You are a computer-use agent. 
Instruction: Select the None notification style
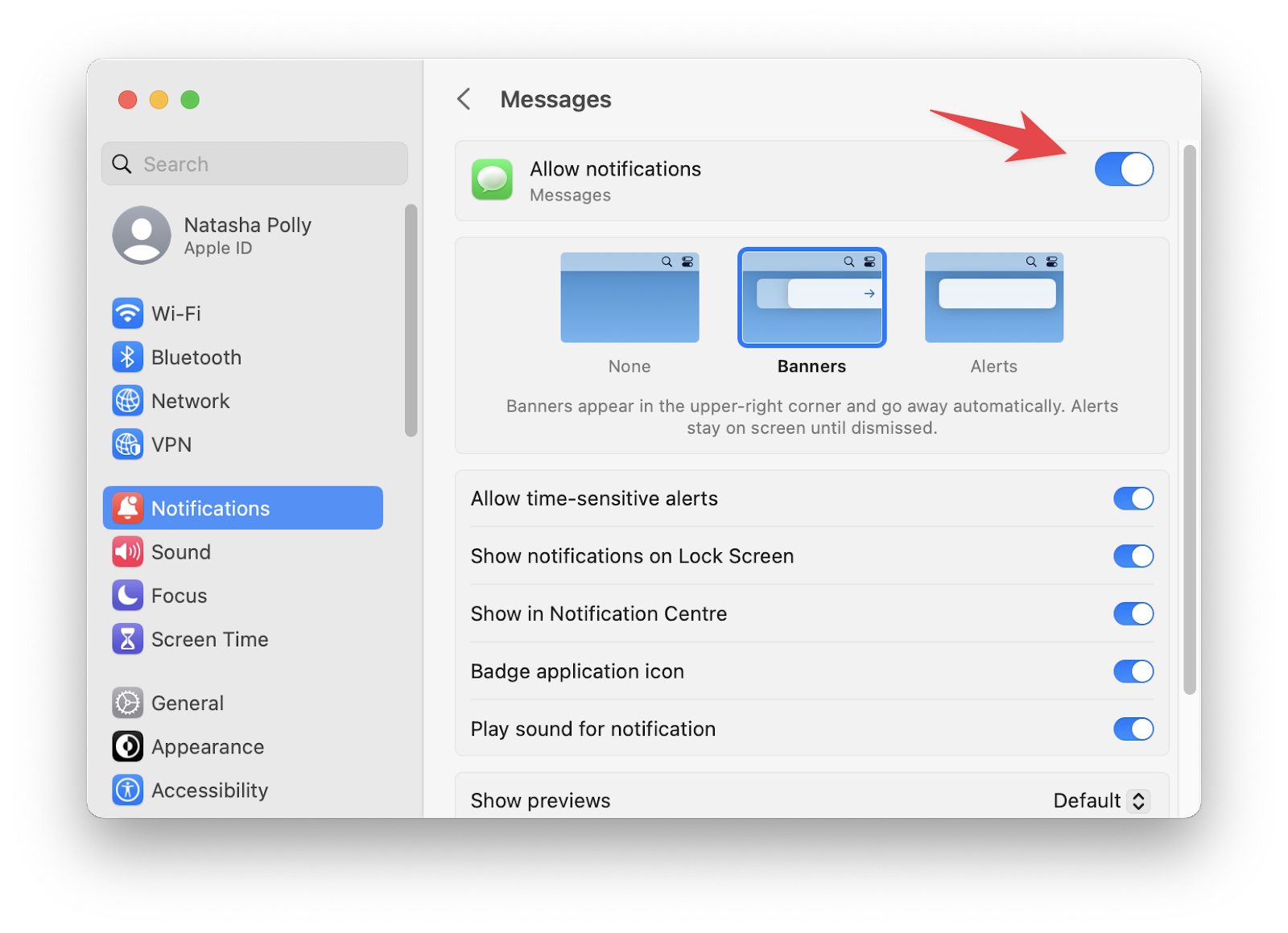point(629,297)
